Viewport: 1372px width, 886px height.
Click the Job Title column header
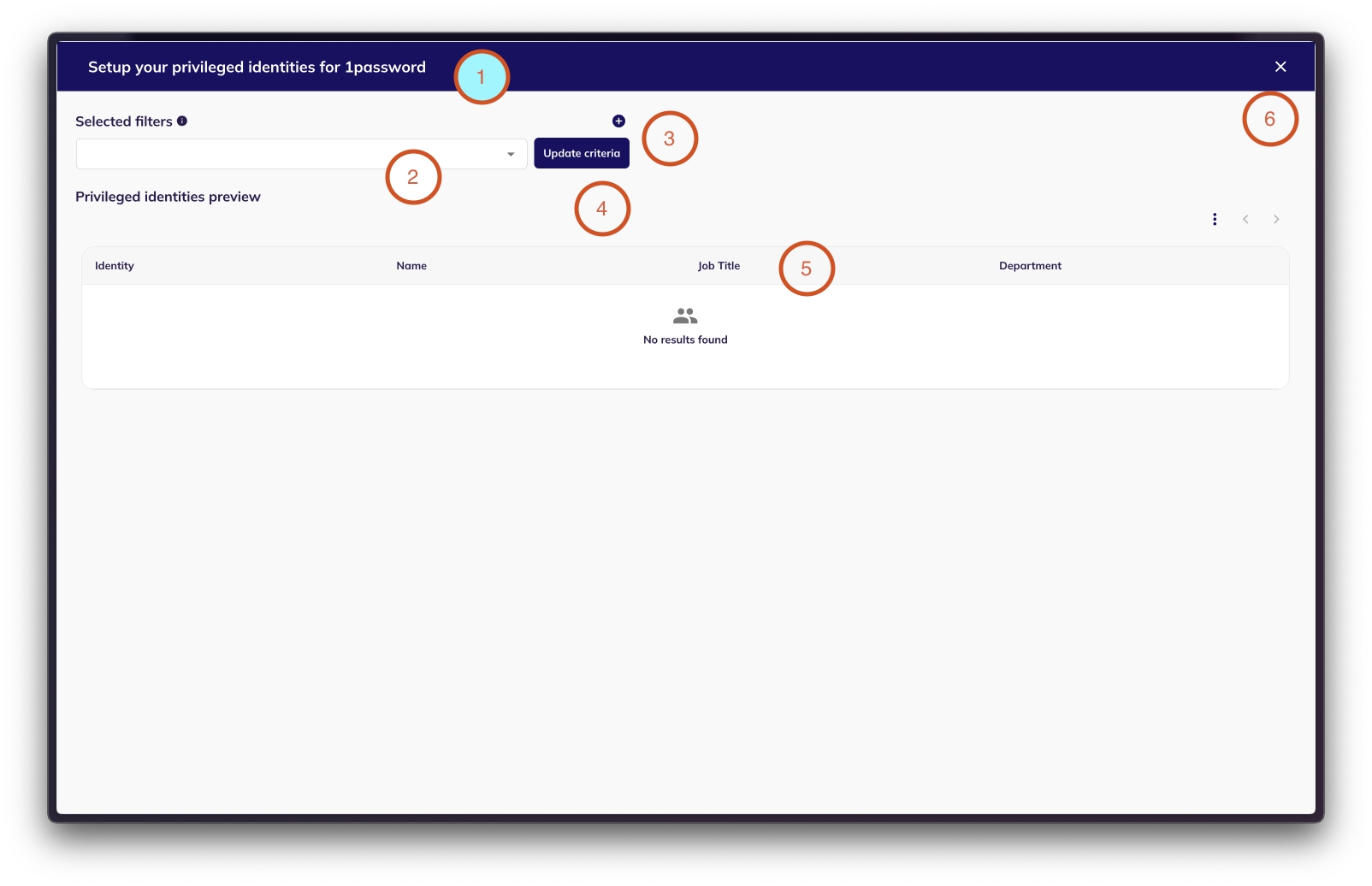coord(719,266)
